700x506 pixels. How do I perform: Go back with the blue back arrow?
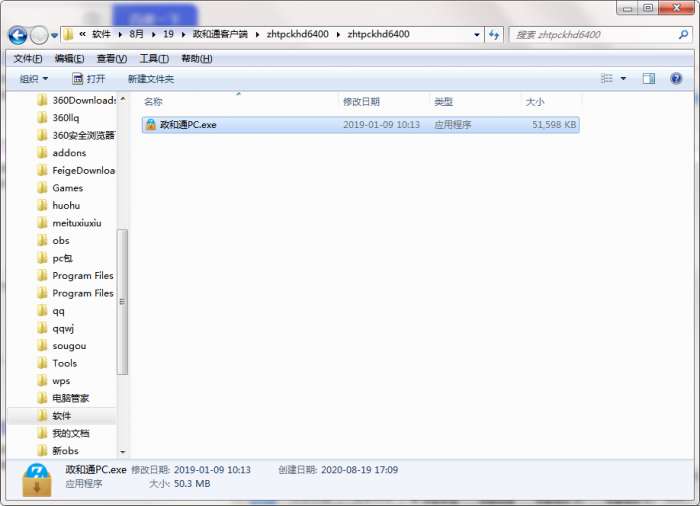point(18,35)
